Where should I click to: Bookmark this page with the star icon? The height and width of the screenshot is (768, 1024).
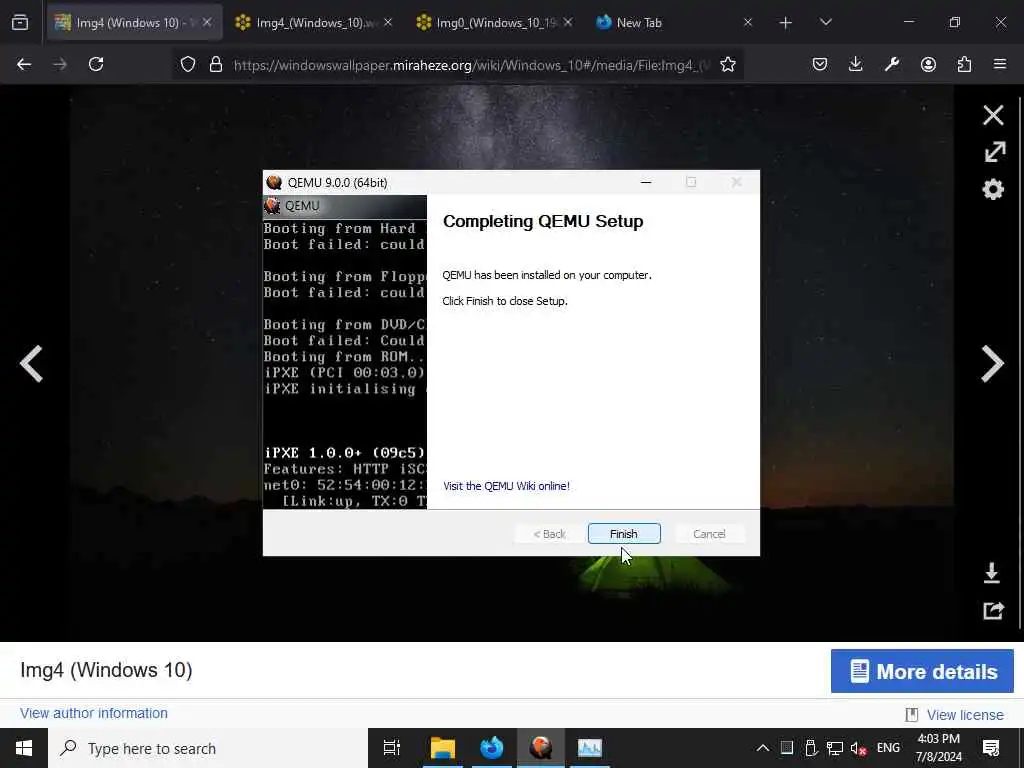(x=728, y=64)
